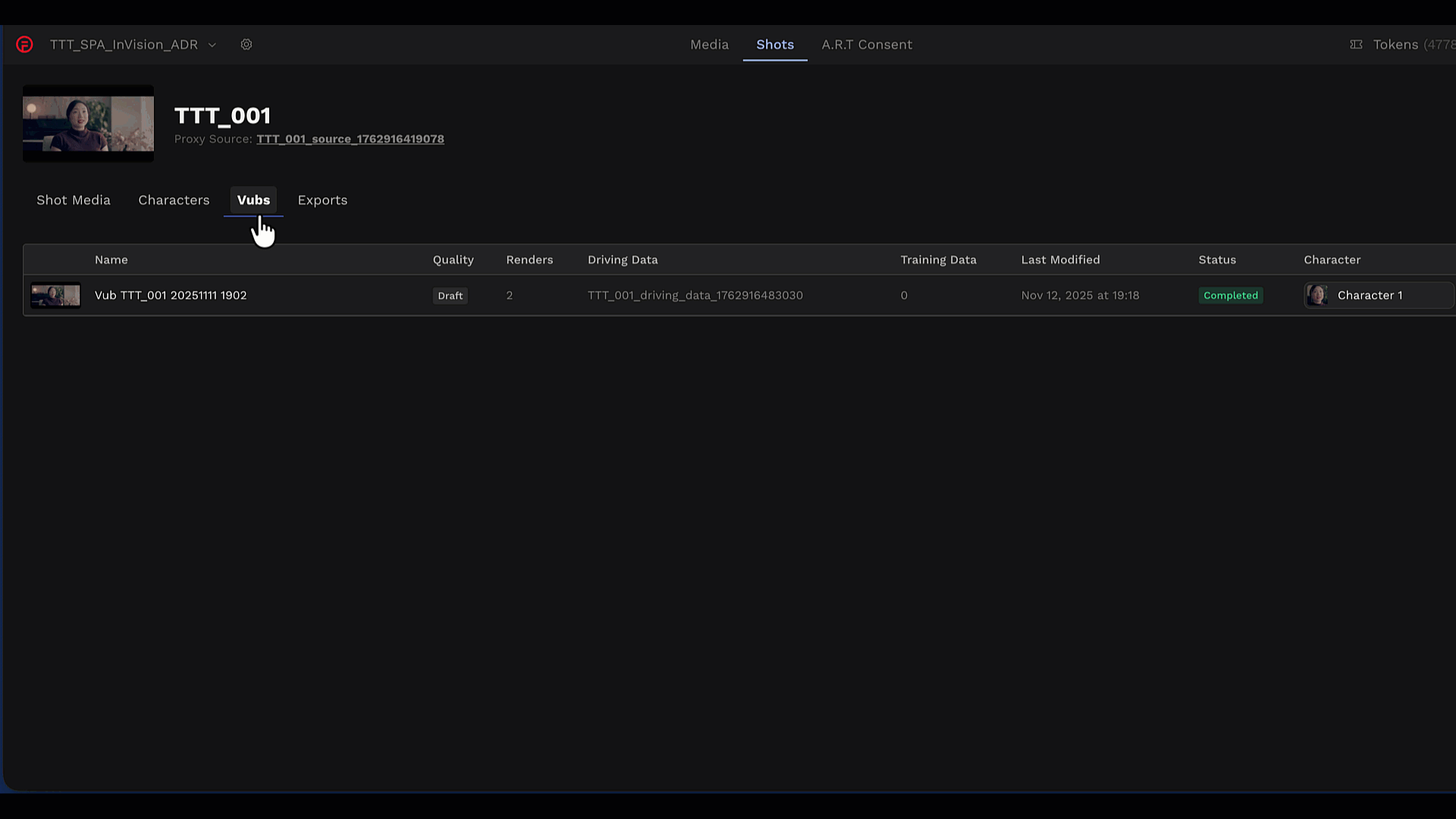Screen dimensions: 1456x819
Task: Open the Exports tab
Action: pyautogui.click(x=322, y=200)
